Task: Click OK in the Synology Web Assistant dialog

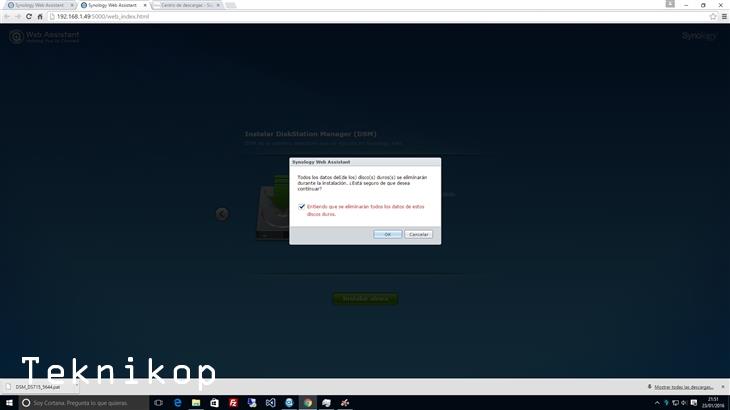Action: point(387,234)
